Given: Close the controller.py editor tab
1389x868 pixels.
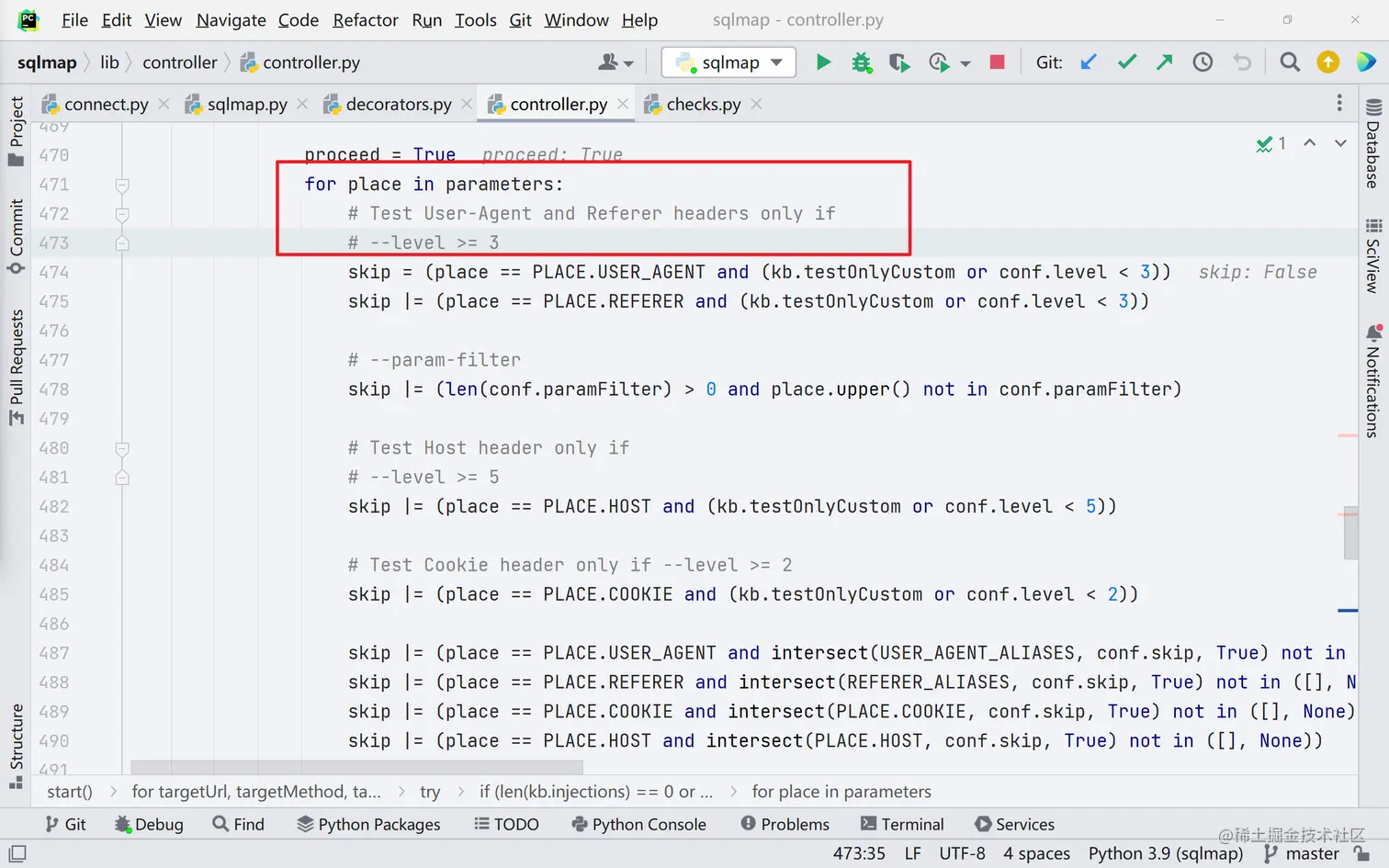Looking at the screenshot, I should pyautogui.click(x=623, y=104).
